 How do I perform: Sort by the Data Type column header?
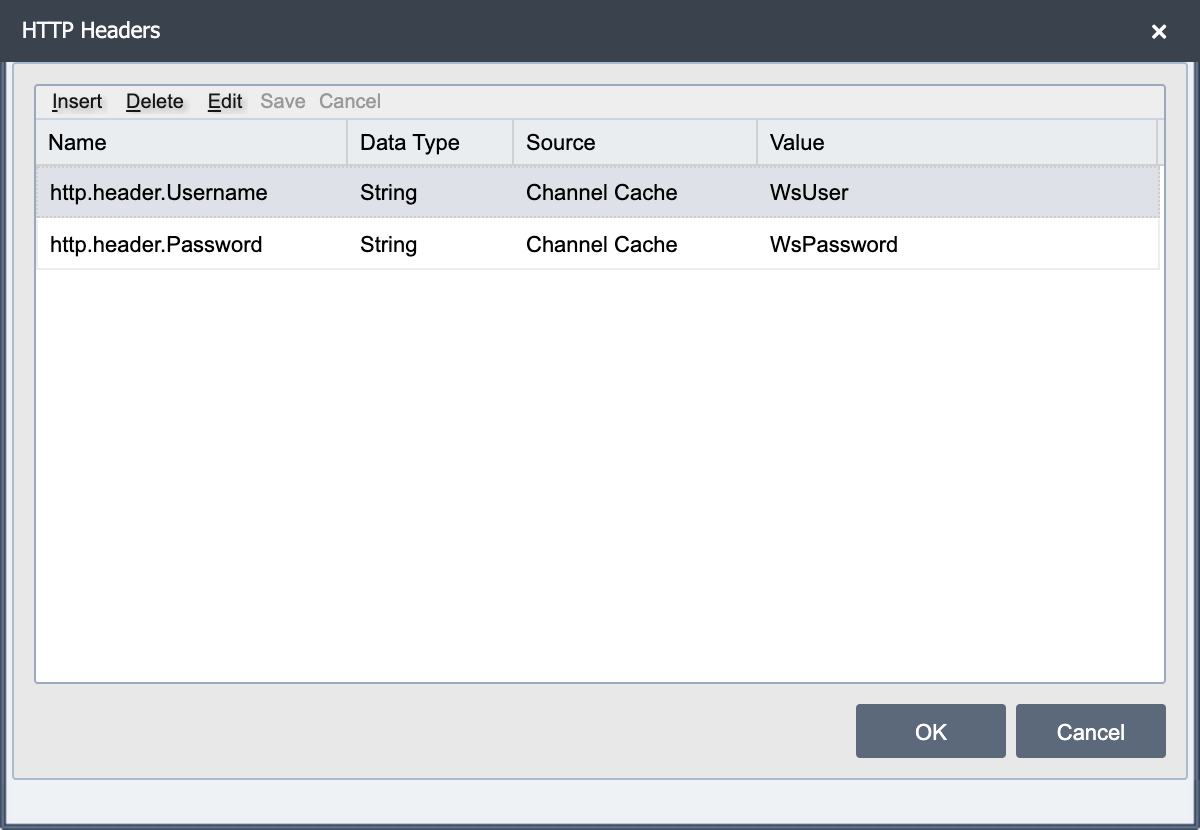[x=430, y=142]
